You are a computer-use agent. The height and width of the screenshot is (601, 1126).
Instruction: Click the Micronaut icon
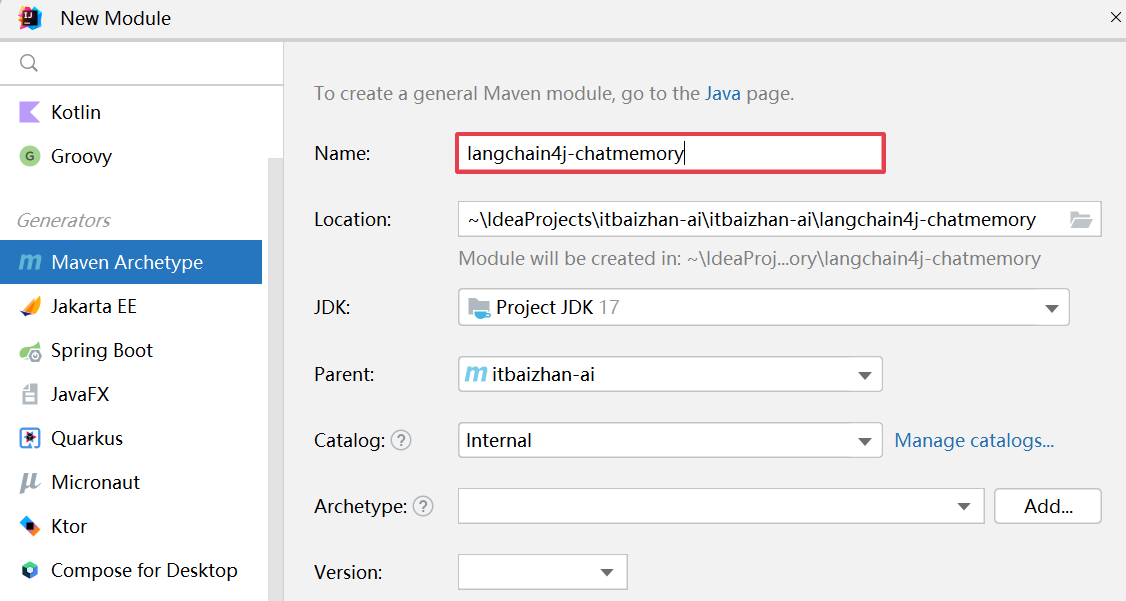click(29, 483)
